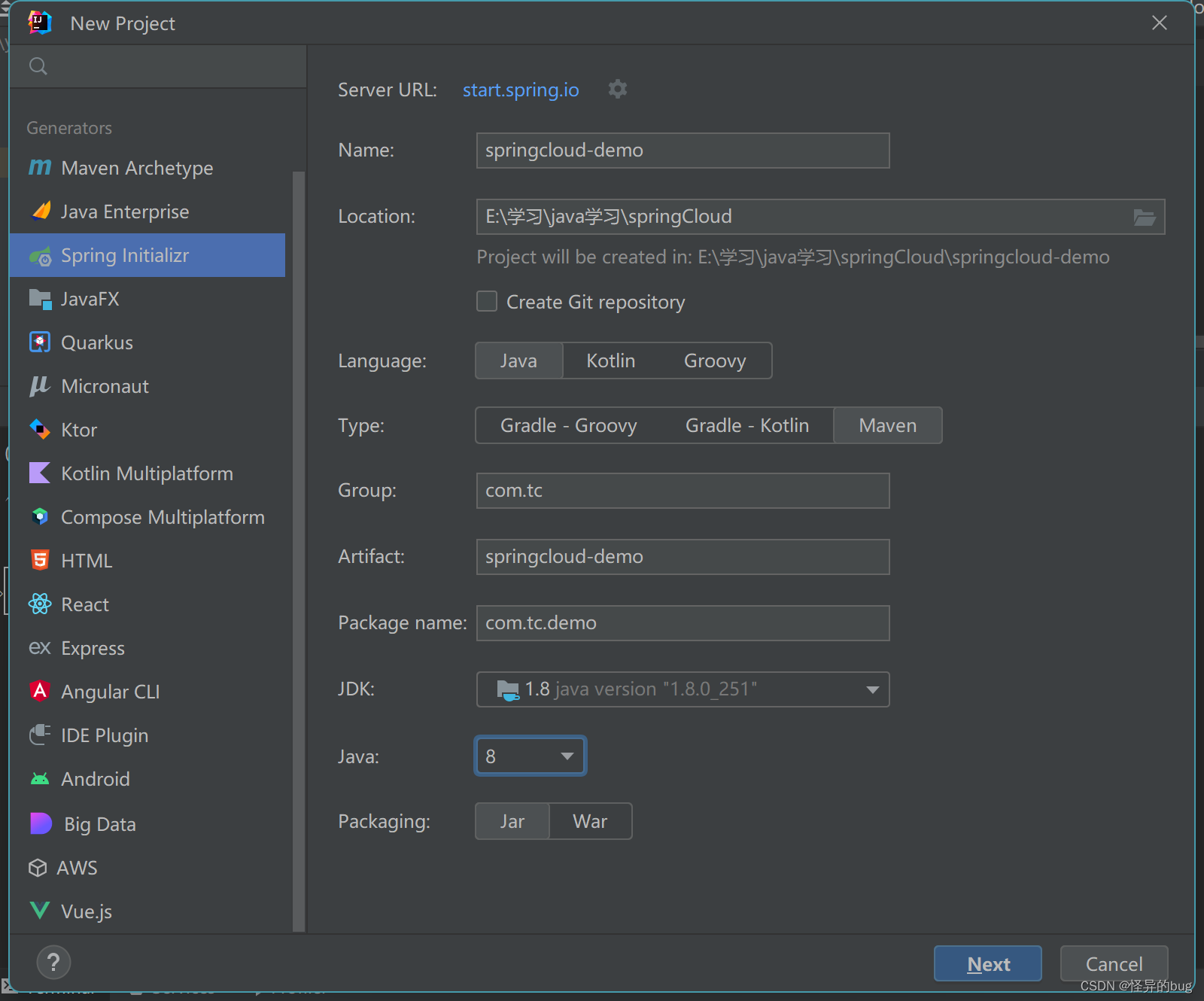The image size is (1204, 1001).
Task: Click the Ktor generator icon
Action: (40, 430)
